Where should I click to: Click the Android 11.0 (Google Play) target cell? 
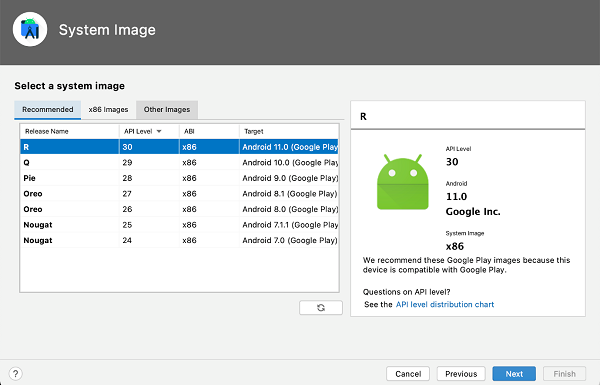(x=289, y=147)
